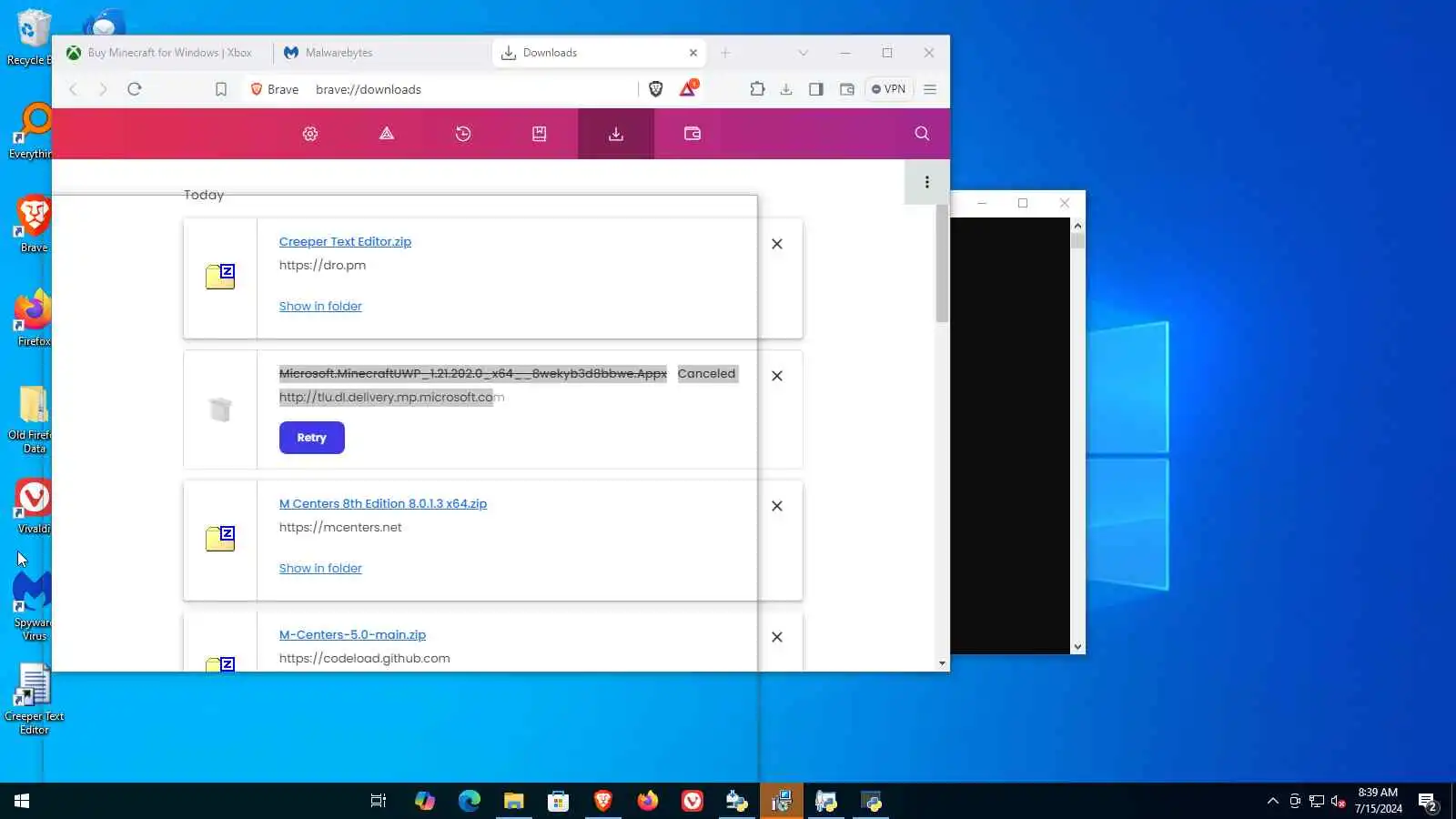This screenshot has height=819, width=1456.
Task: Click the muted volume tray icon
Action: point(1339,801)
